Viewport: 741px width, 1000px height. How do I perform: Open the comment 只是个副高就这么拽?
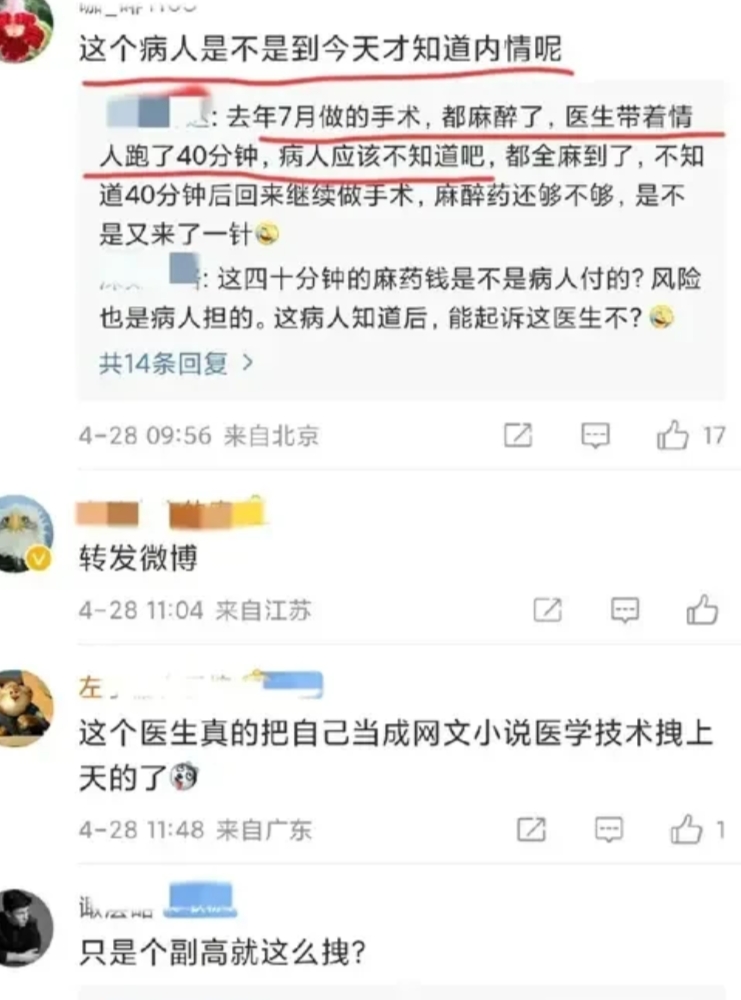point(223,953)
